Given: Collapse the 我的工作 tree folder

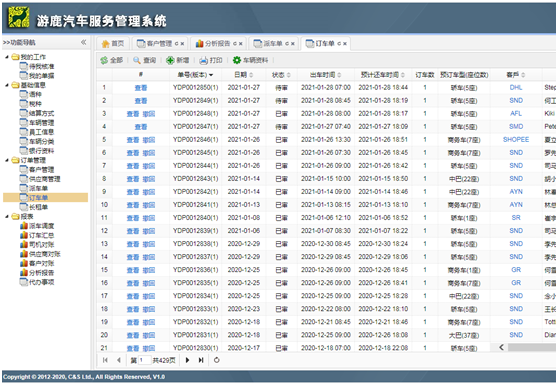Looking at the screenshot, I should (x=7, y=57).
